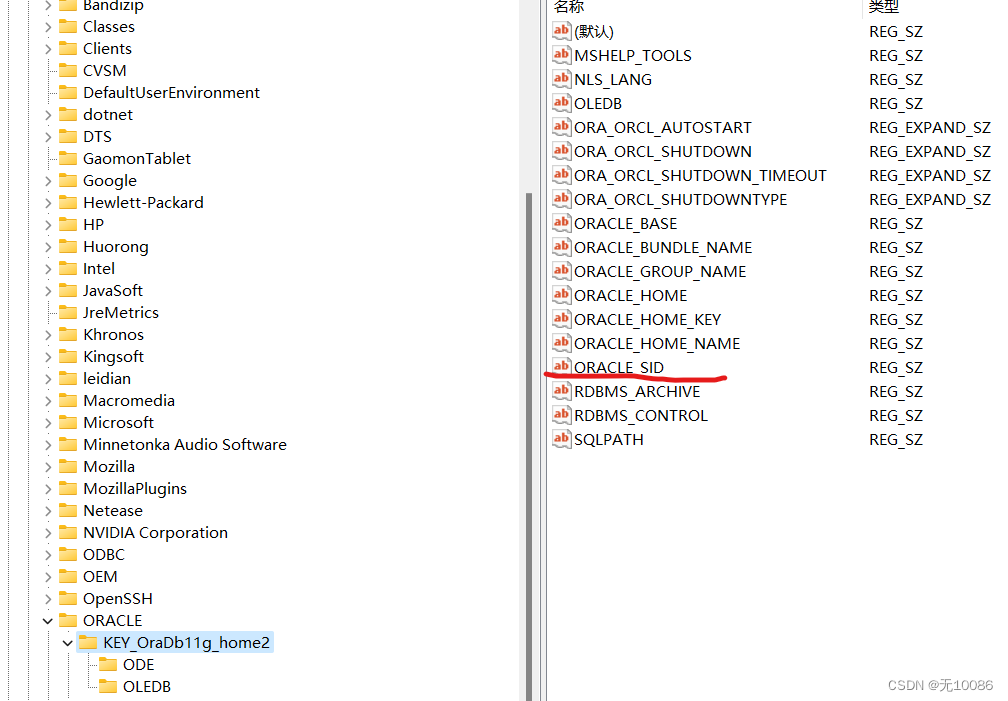Select the ORA_ORCL_SHUTDOWN_TIMEOUT value name
1008x701 pixels.
click(x=700, y=176)
